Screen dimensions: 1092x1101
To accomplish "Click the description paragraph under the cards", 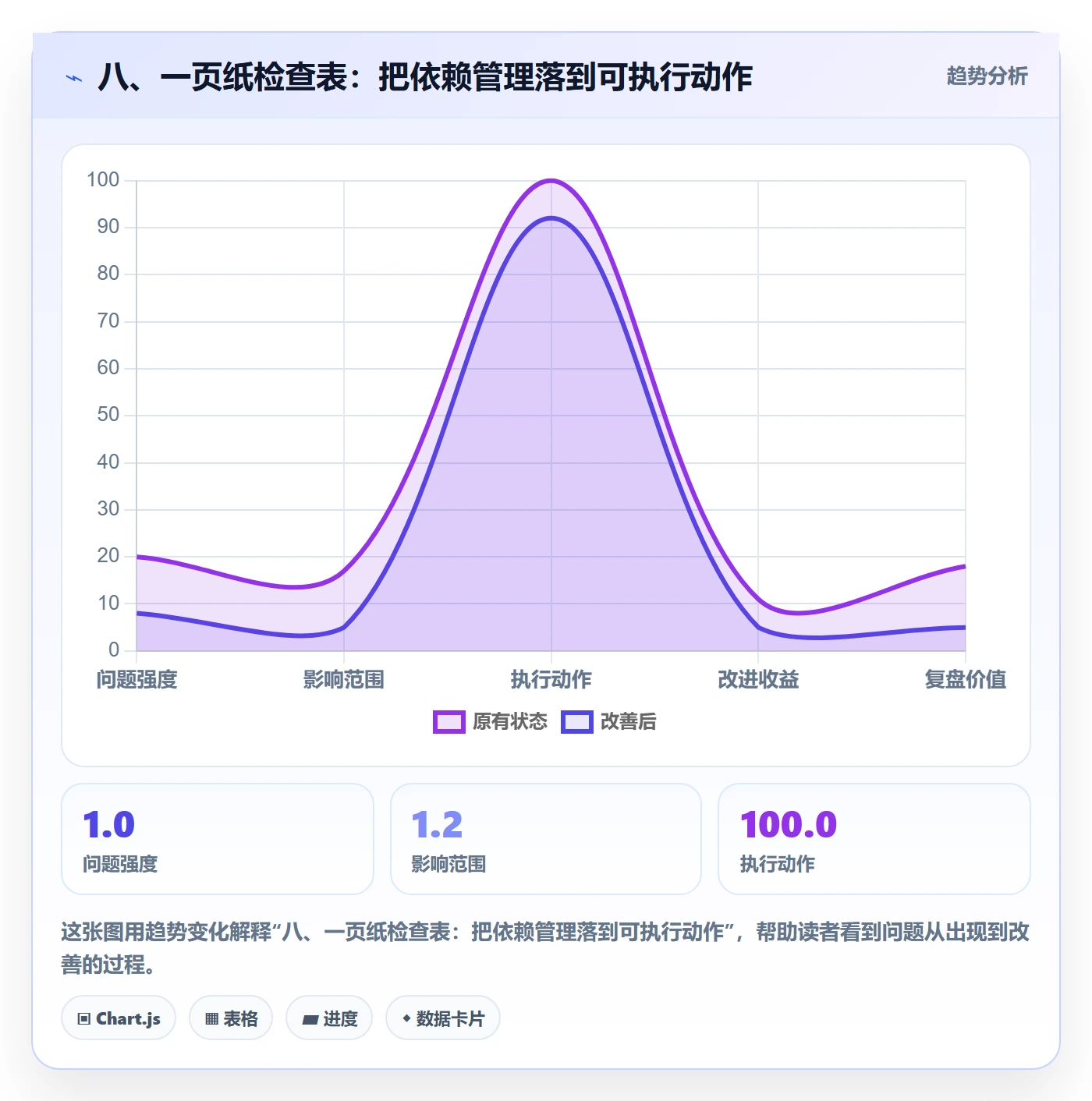I will coord(545,947).
